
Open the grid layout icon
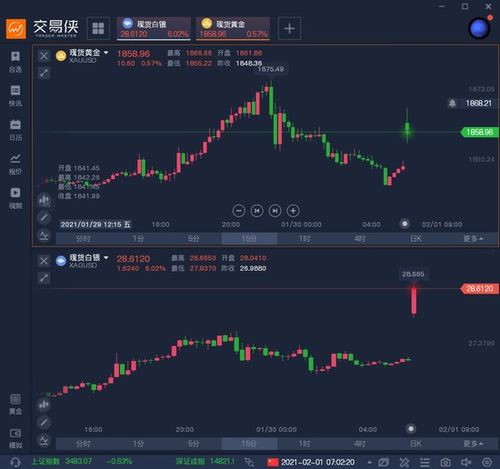pyautogui.click(x=98, y=28)
